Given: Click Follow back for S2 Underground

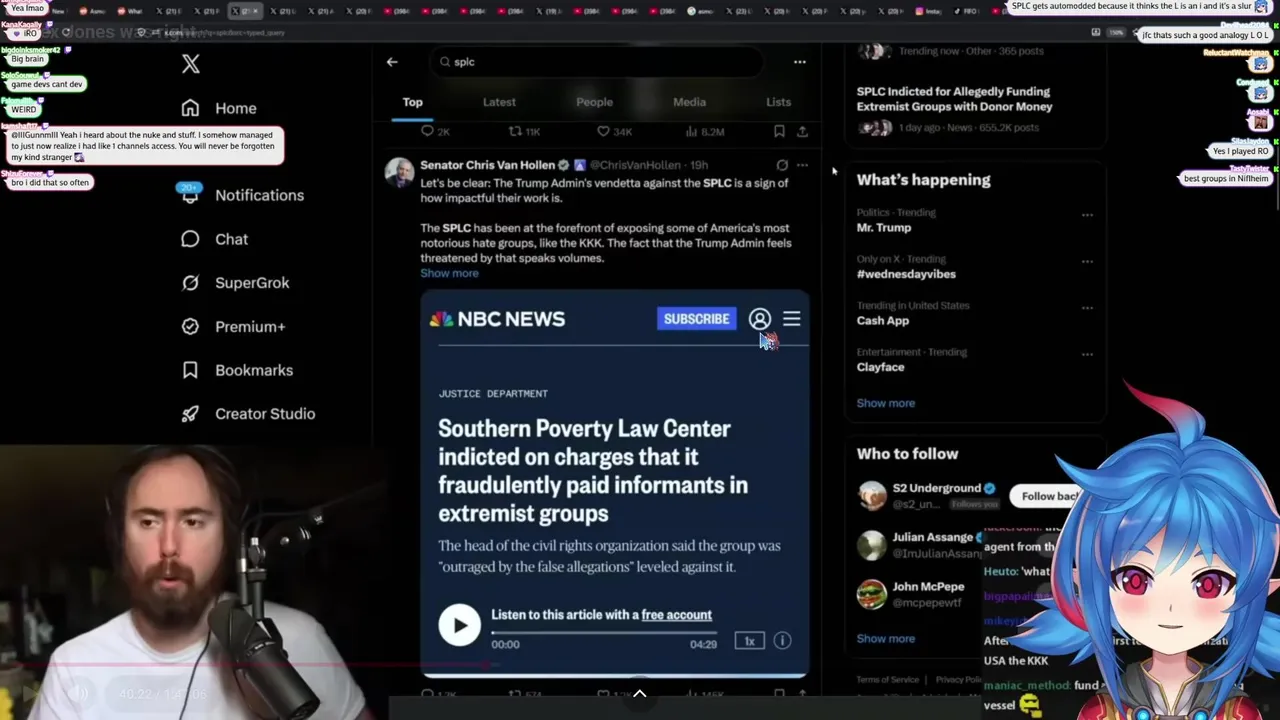Looking at the screenshot, I should point(1048,496).
